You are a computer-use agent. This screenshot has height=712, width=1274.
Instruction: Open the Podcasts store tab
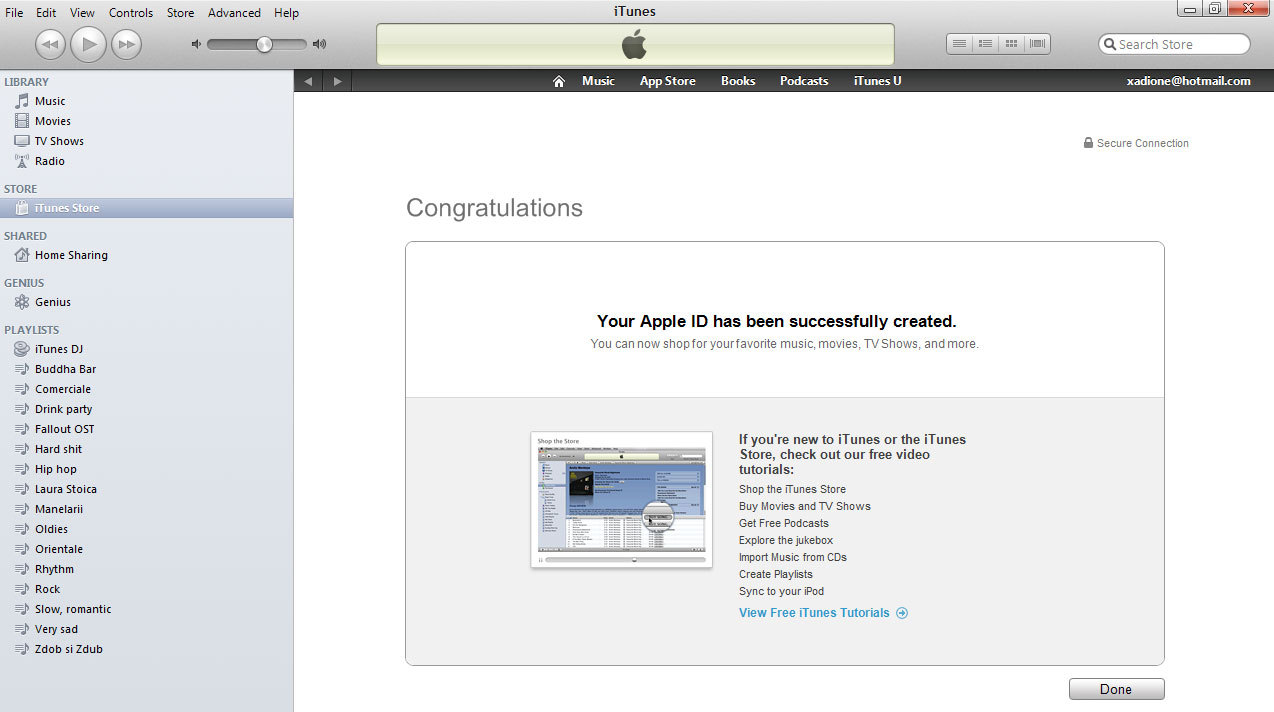(x=804, y=81)
